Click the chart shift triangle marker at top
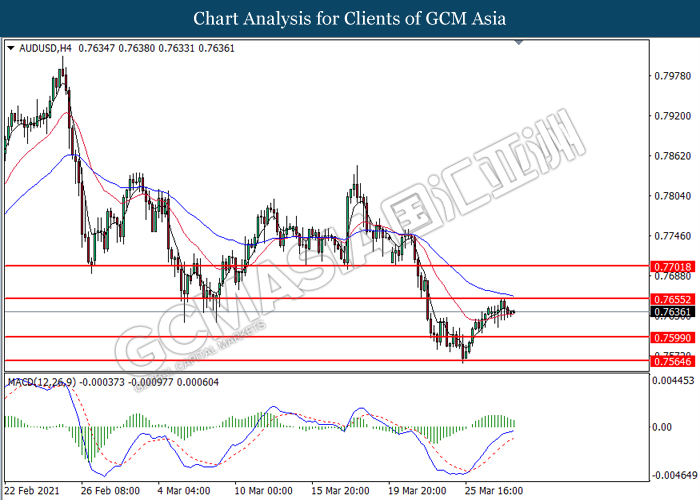 pos(518,43)
